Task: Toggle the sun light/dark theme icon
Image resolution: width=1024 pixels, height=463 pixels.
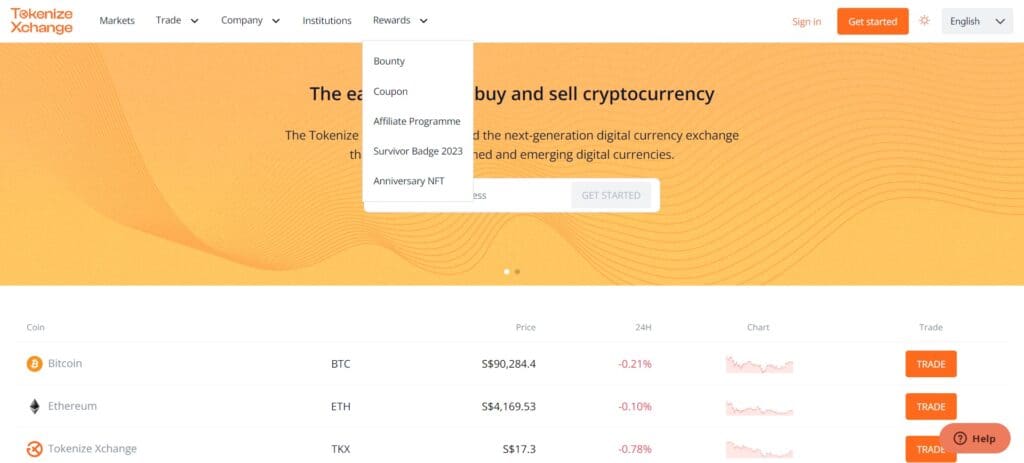Action: coord(924,21)
